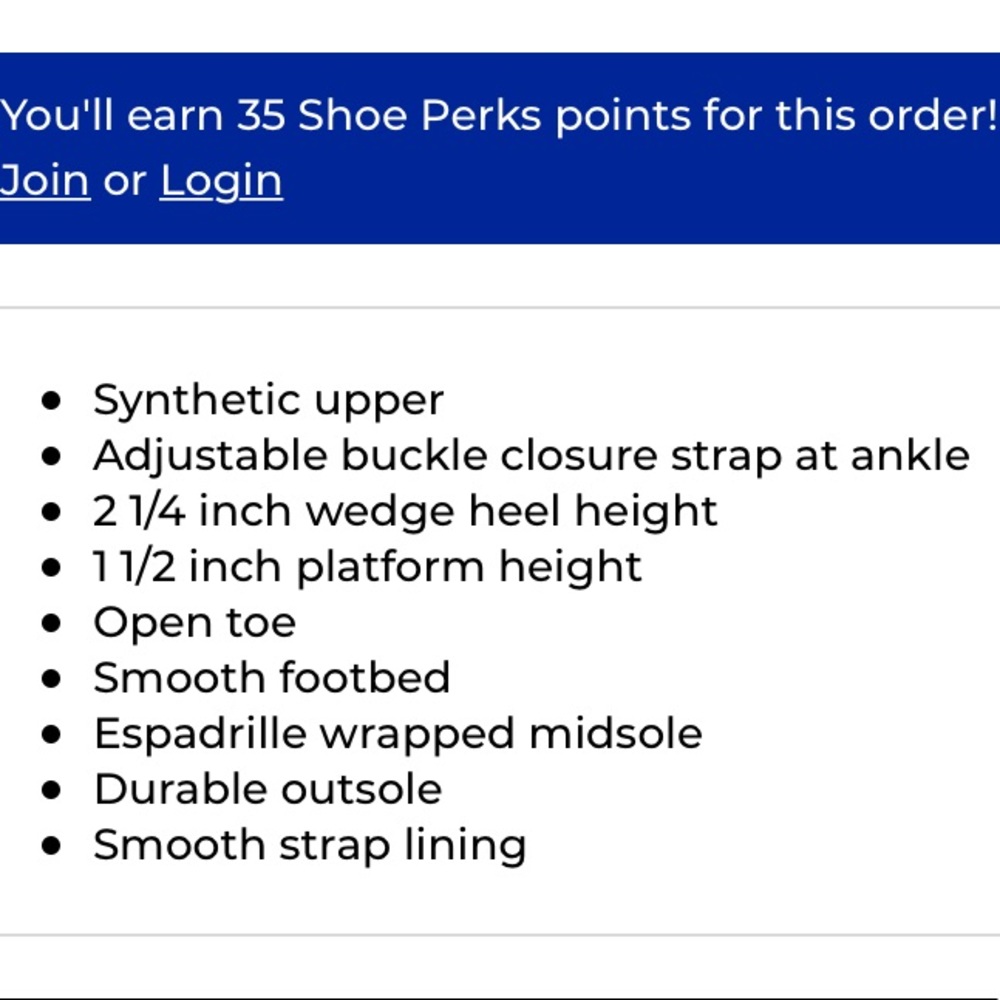Select the 'Synthetic upper' list item
The height and width of the screenshot is (1000, 1000).
pos(268,401)
